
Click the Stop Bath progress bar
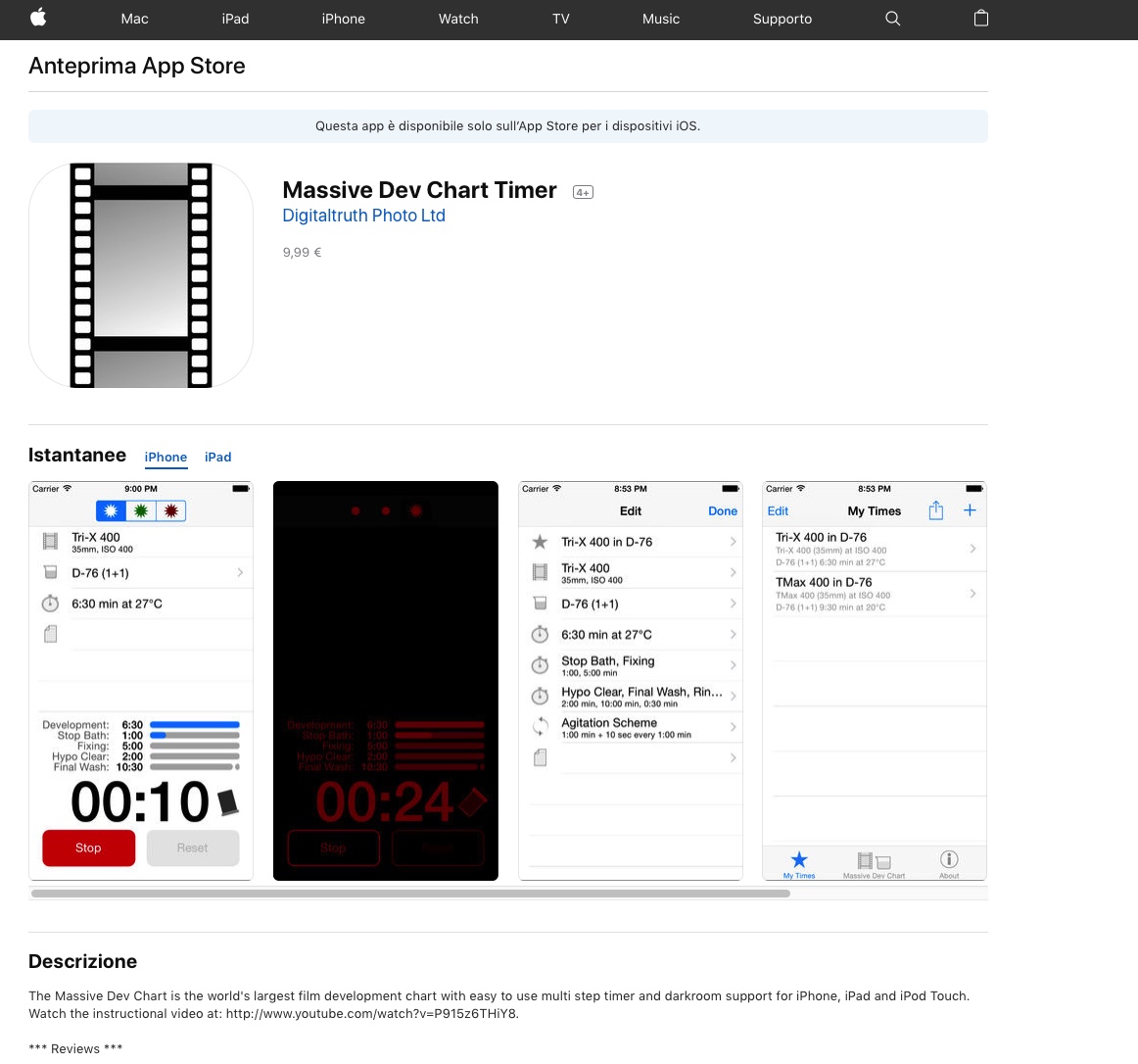point(195,735)
